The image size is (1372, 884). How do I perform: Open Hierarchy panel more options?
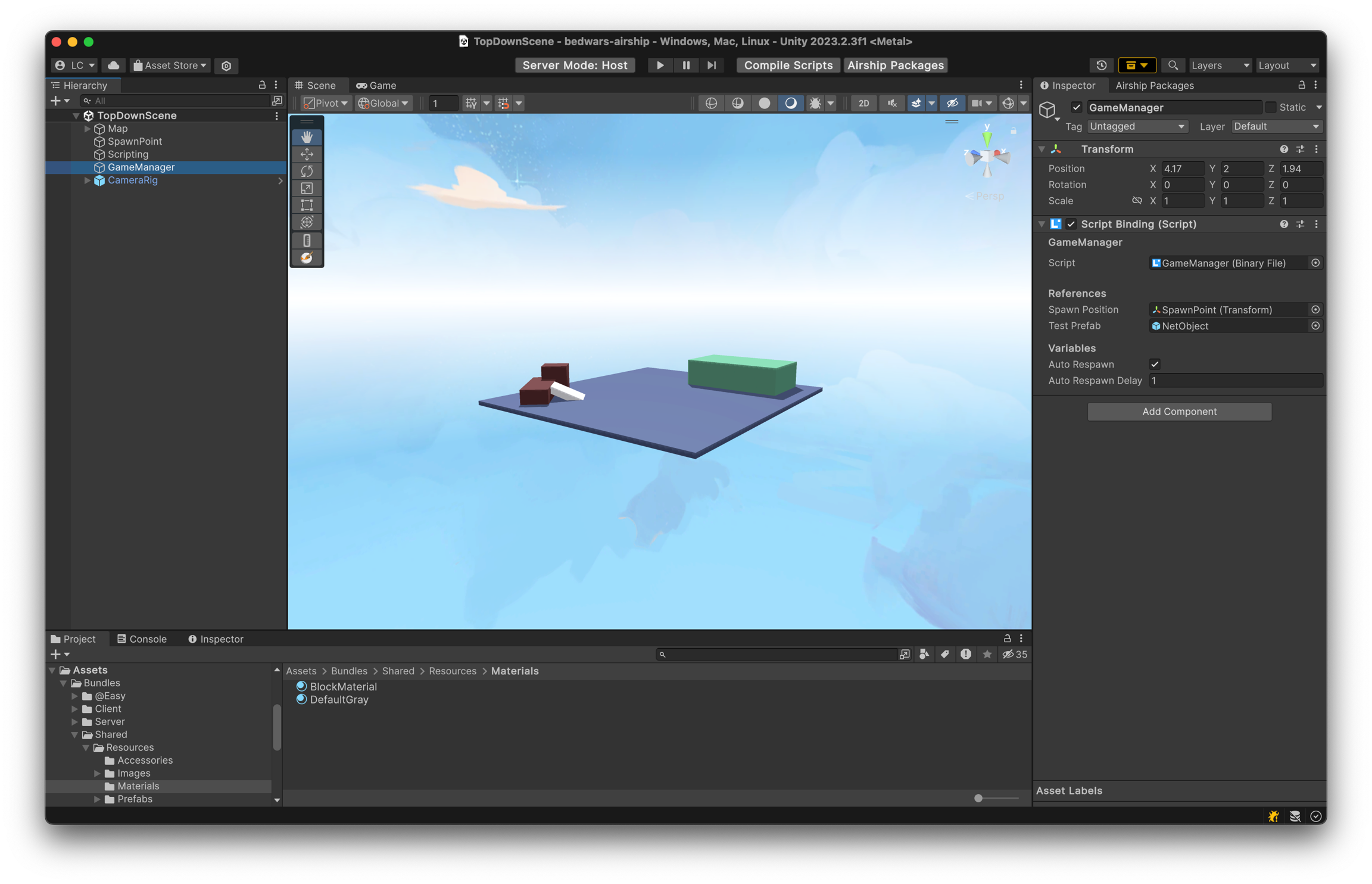(276, 85)
